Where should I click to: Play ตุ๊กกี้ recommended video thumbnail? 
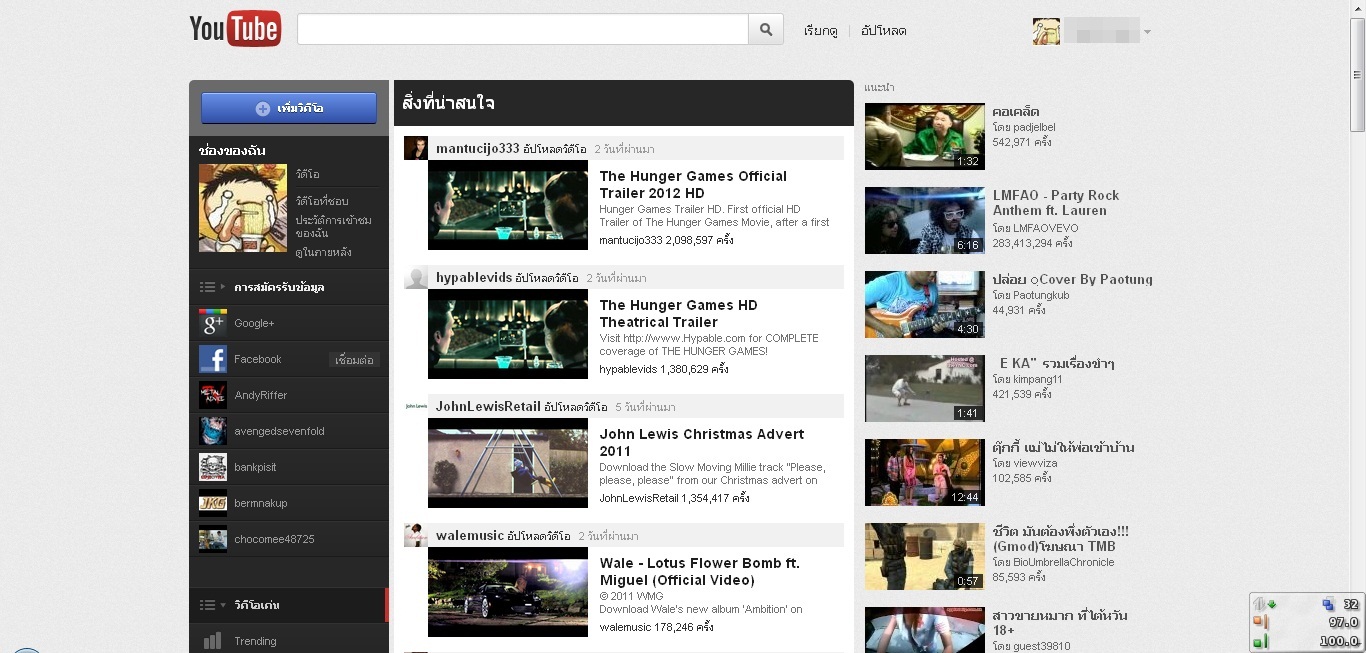925,473
